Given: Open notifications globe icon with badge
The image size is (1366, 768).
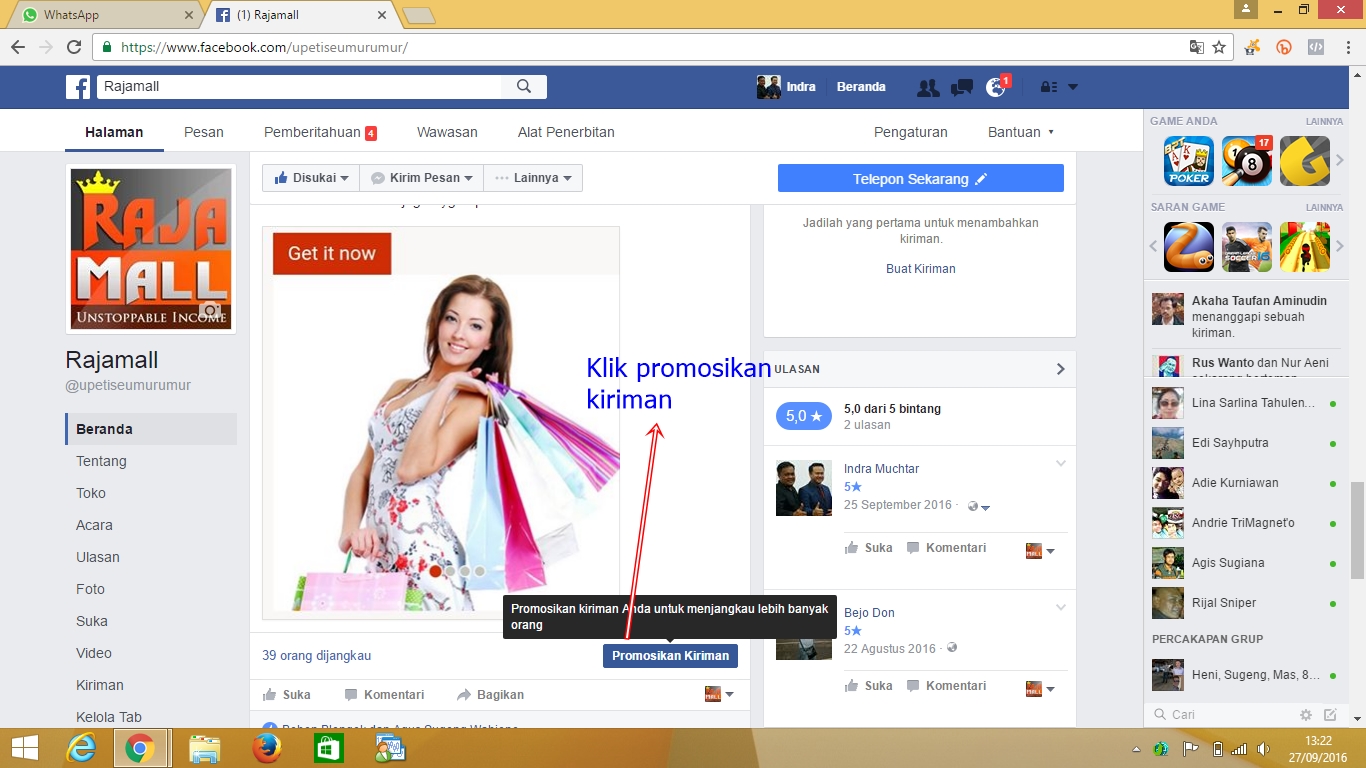Looking at the screenshot, I should [x=996, y=87].
